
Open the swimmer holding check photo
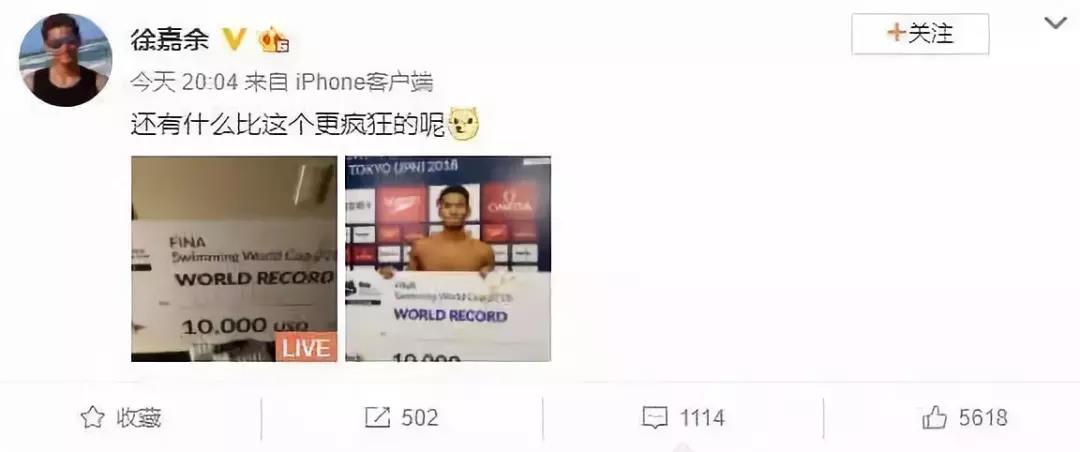coord(448,258)
